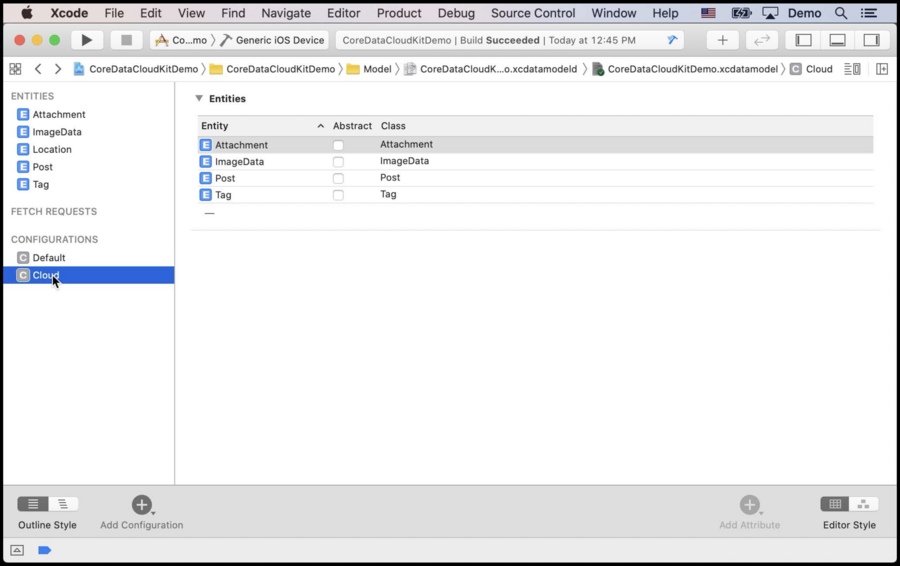900x566 pixels.
Task: Open the File menu
Action: (114, 13)
